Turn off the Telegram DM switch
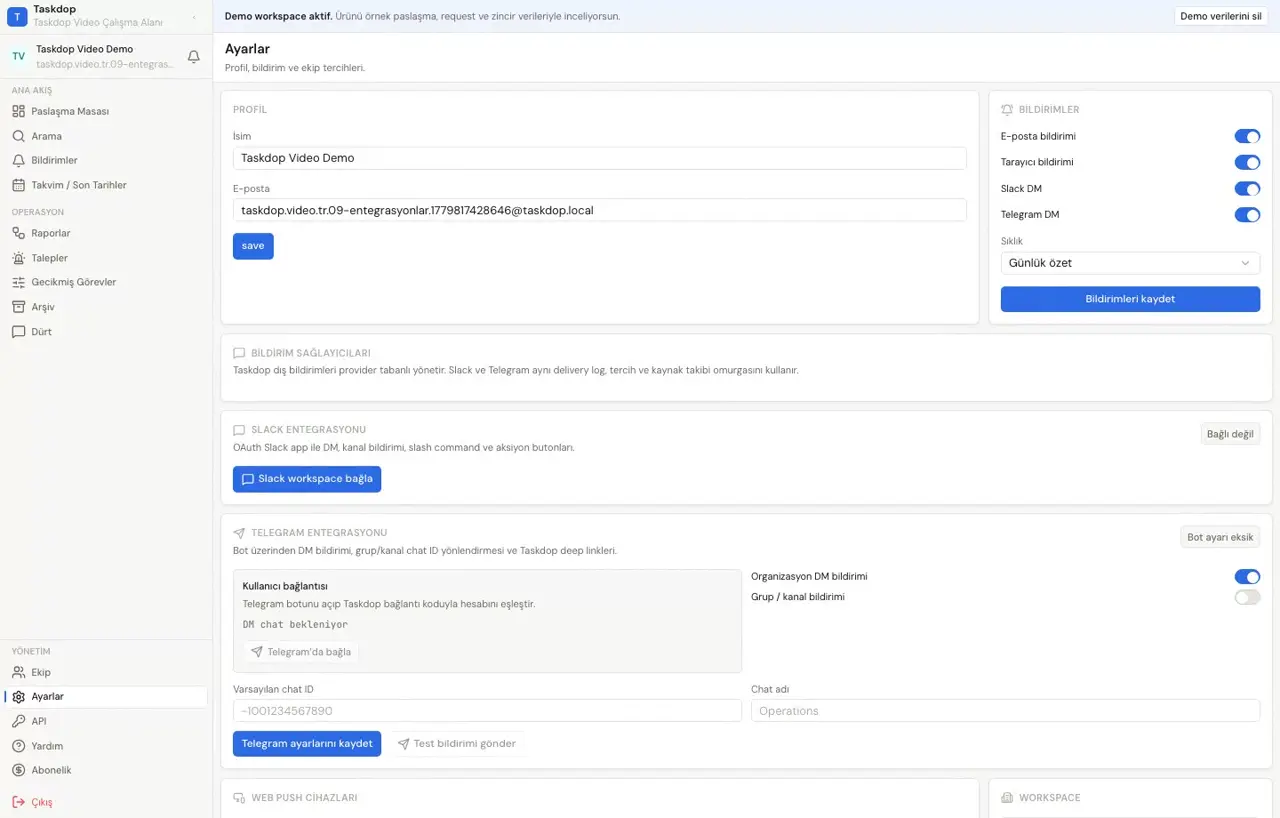 (x=1247, y=215)
